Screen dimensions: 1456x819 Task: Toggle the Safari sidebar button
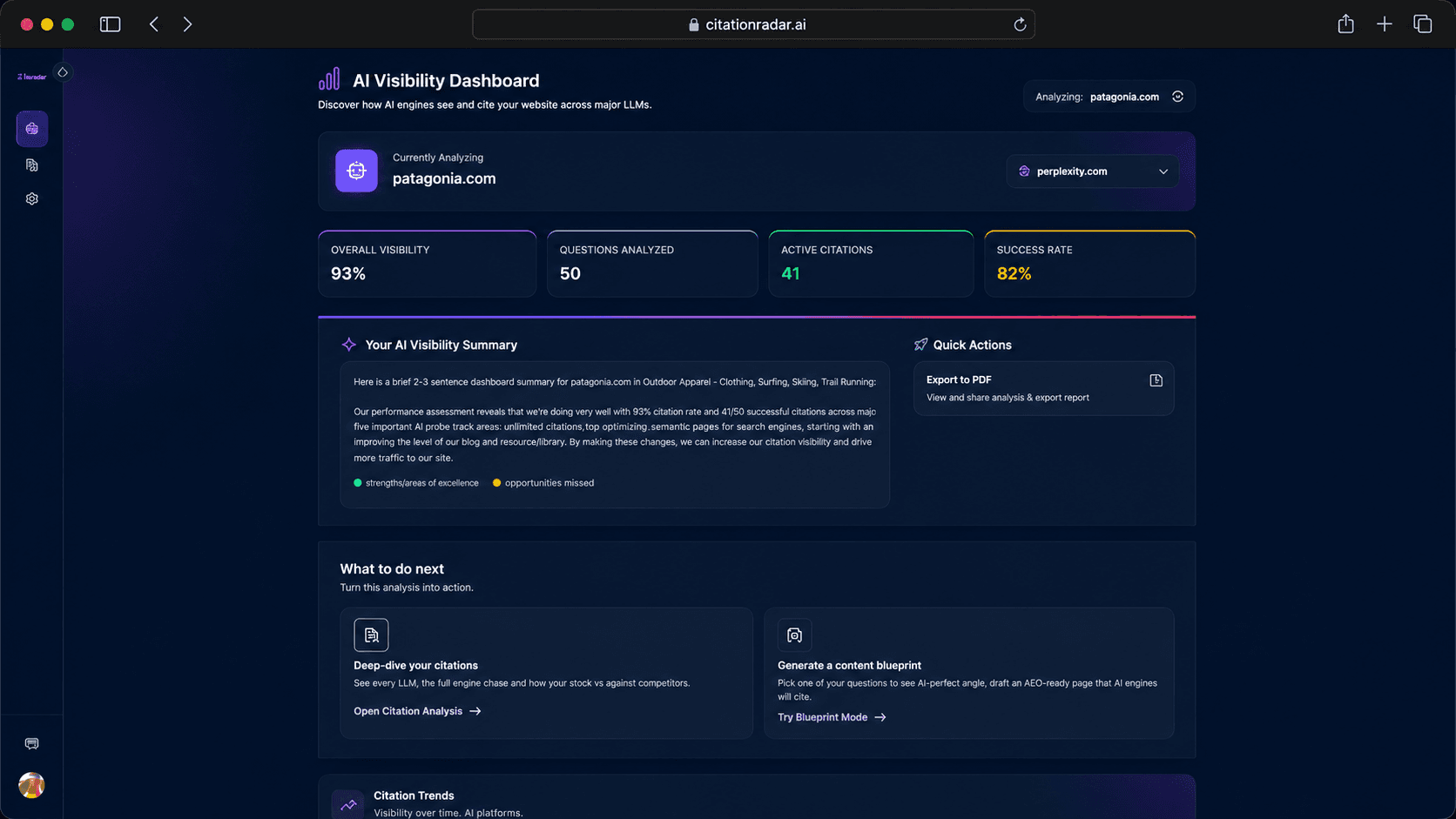(110, 24)
